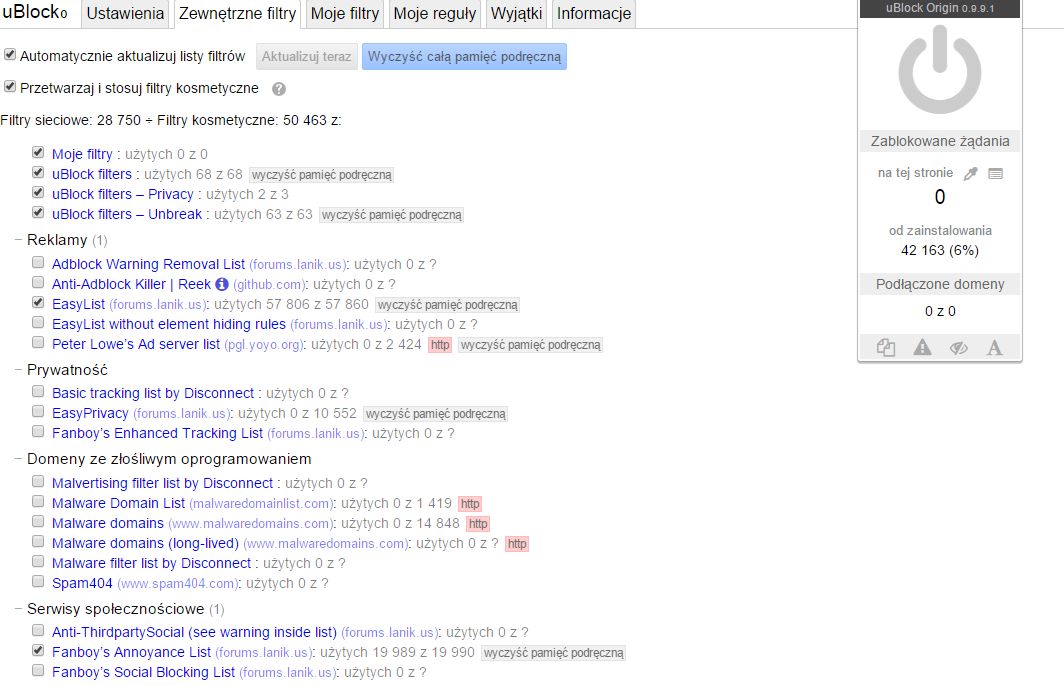Clear cache for the EasyList entry

[x=447, y=305]
